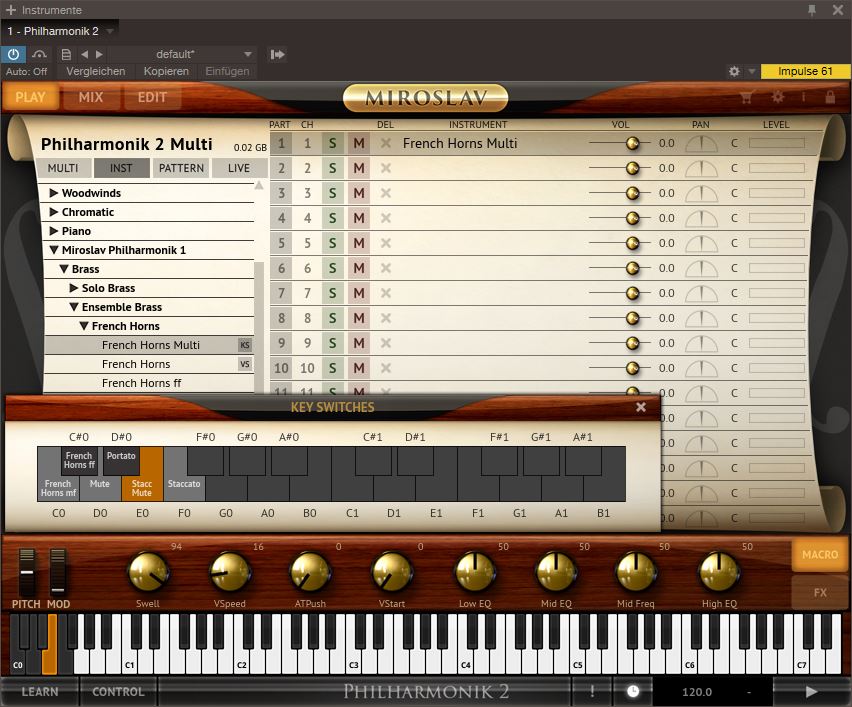Click the VS badge on French Horns

pos(245,364)
